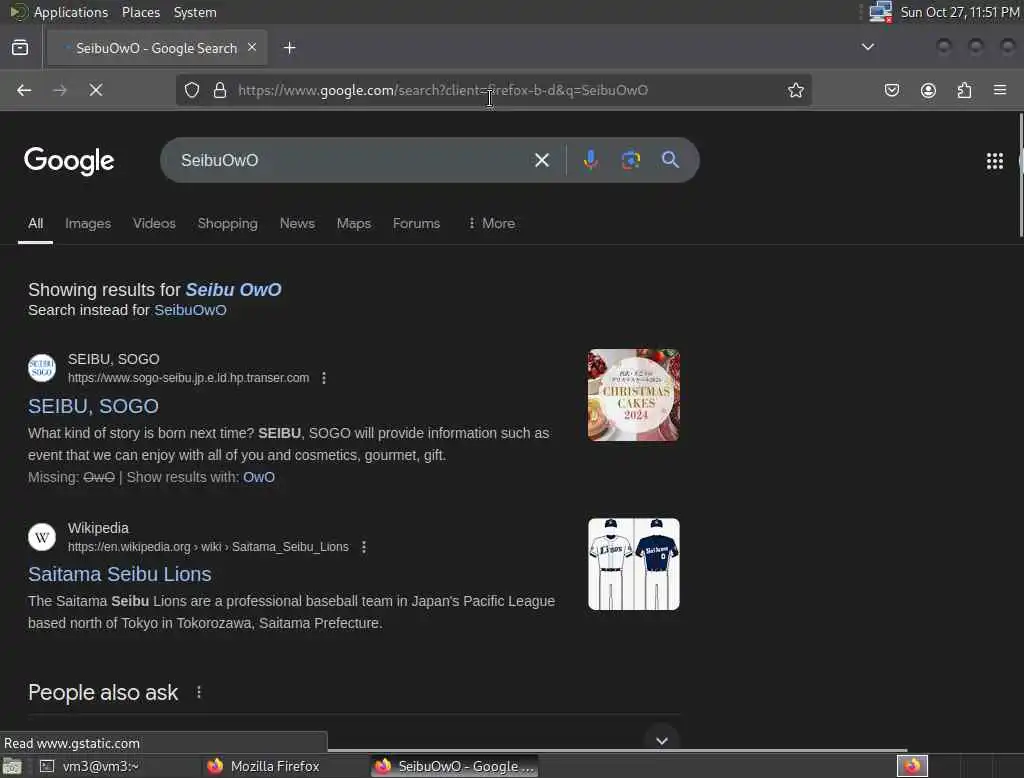Image resolution: width=1024 pixels, height=778 pixels.
Task: Switch to Videos results tab
Action: click(154, 223)
